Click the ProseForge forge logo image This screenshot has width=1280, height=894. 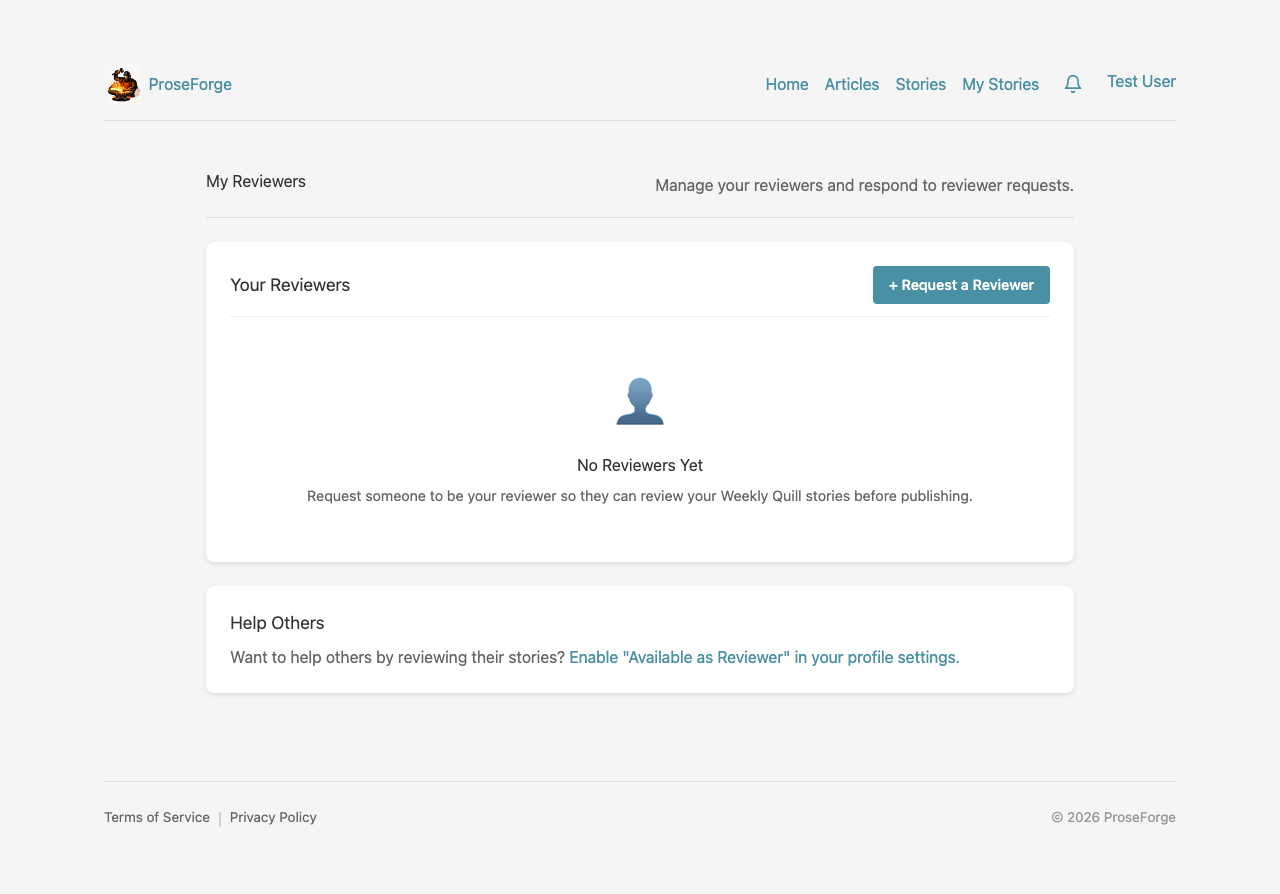click(123, 84)
